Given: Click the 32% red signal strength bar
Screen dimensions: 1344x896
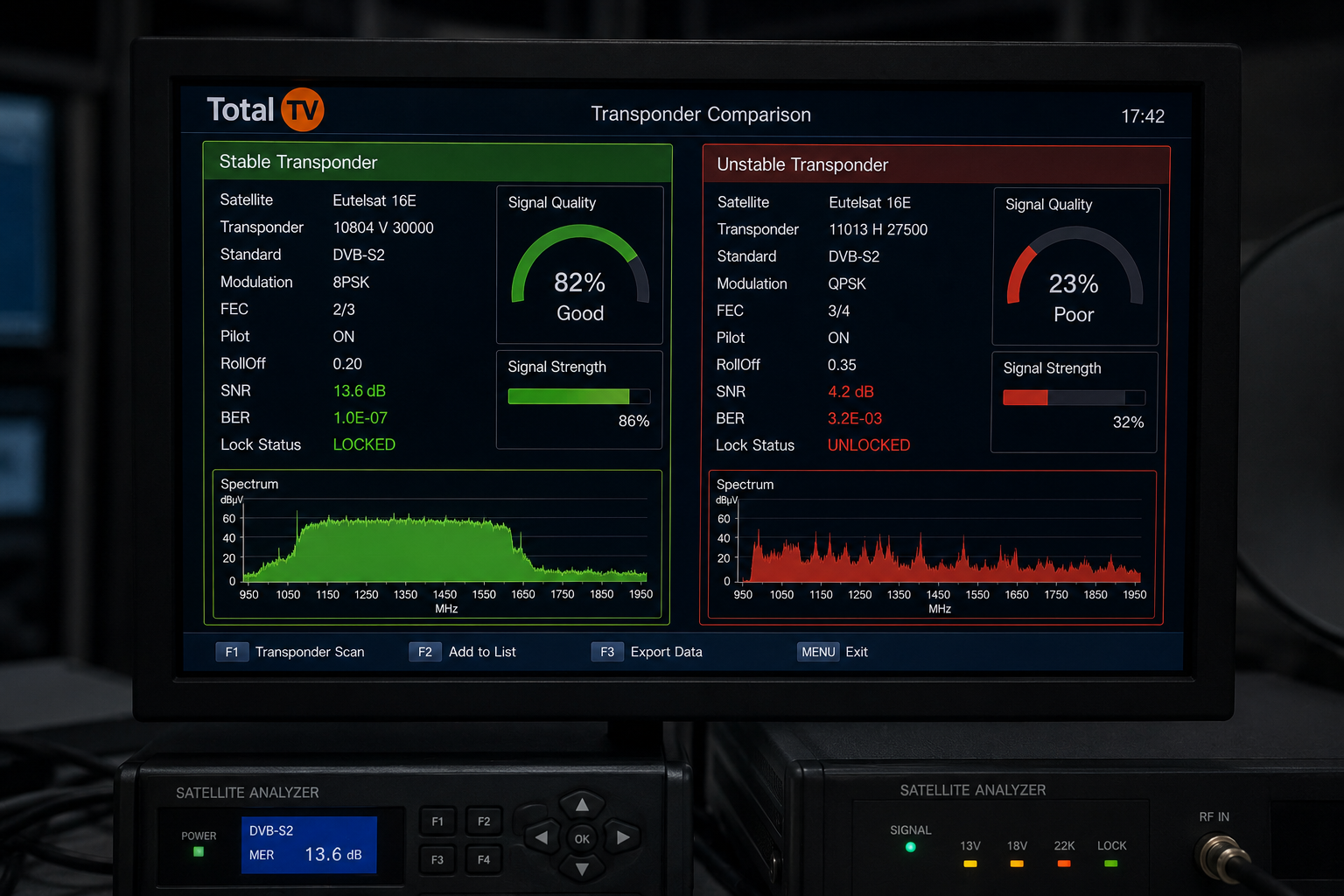Looking at the screenshot, I should coord(1074,397).
